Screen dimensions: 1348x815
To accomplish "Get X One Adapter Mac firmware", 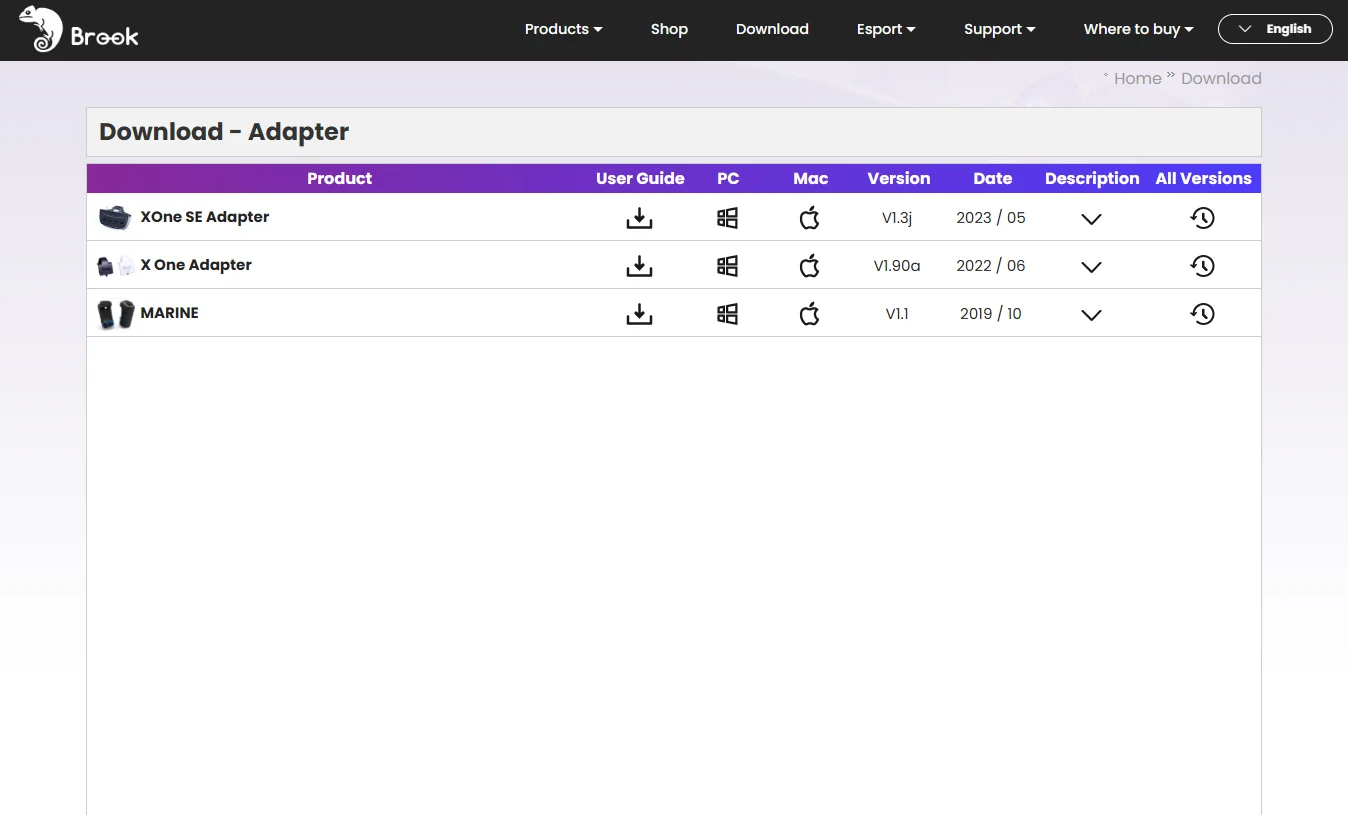I will click(810, 265).
